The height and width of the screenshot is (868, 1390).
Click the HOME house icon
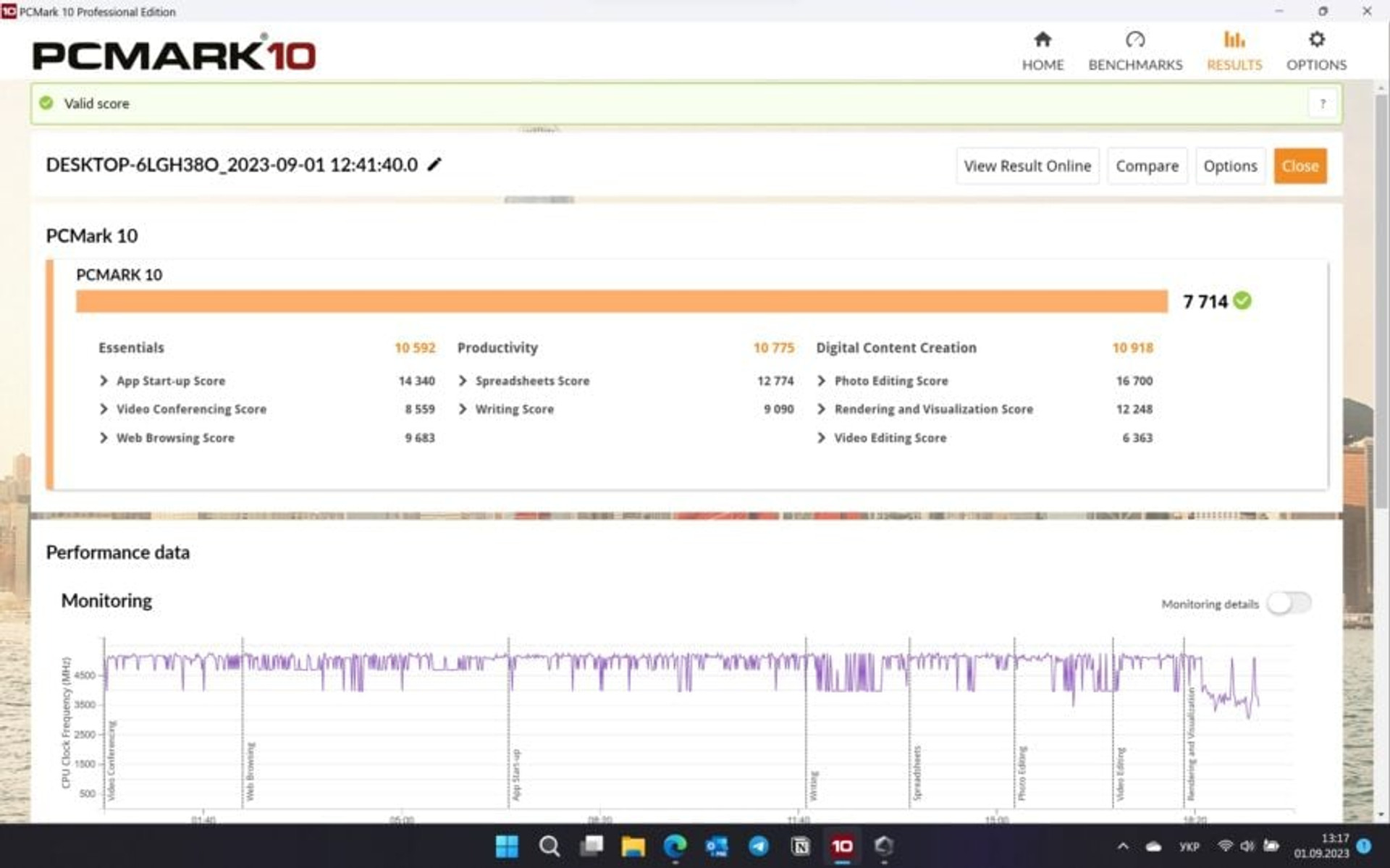tap(1042, 39)
